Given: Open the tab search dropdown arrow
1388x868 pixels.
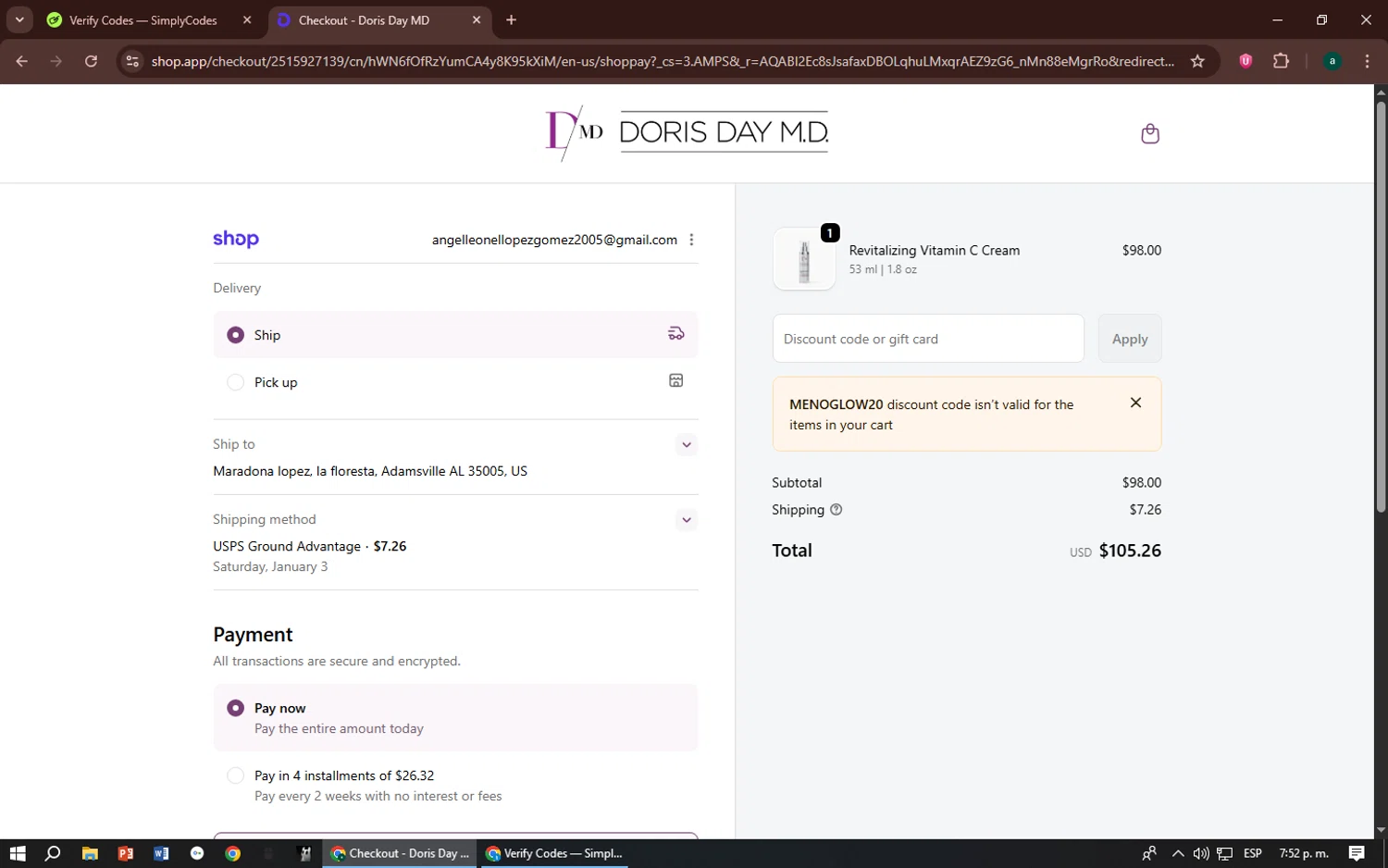Looking at the screenshot, I should 19,19.
